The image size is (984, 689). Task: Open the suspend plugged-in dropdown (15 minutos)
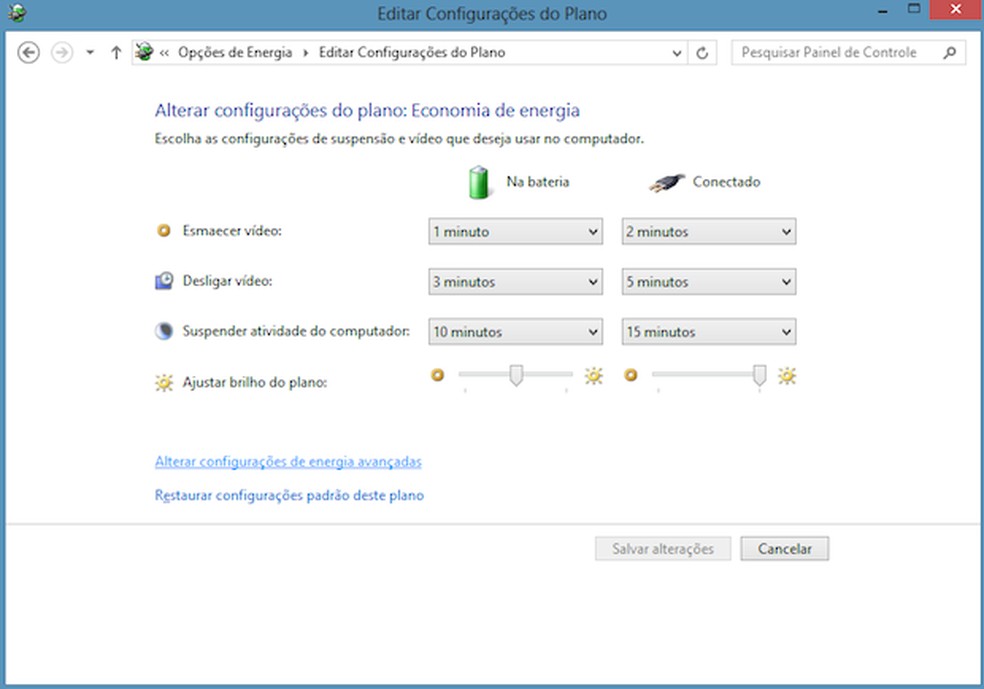point(709,332)
